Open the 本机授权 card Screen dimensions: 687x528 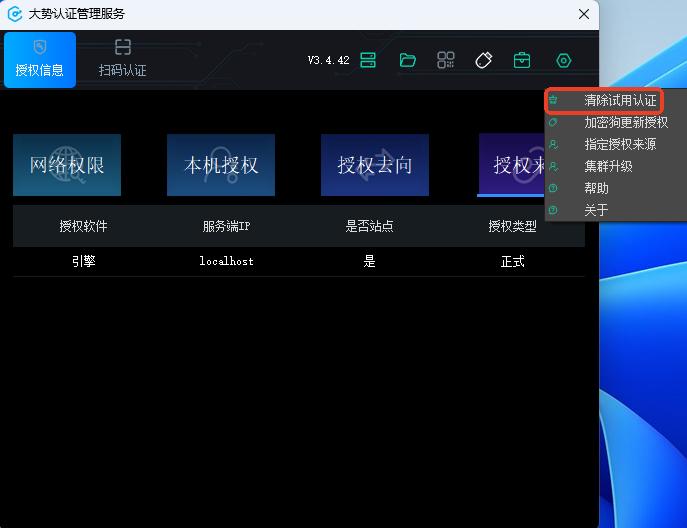[221, 165]
